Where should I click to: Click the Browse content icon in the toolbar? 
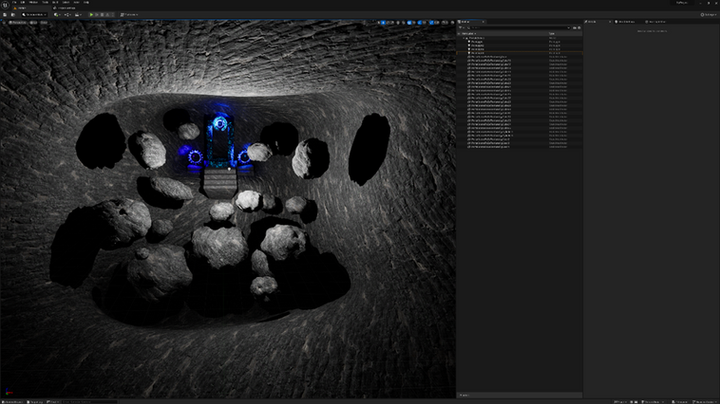(x=13, y=15)
